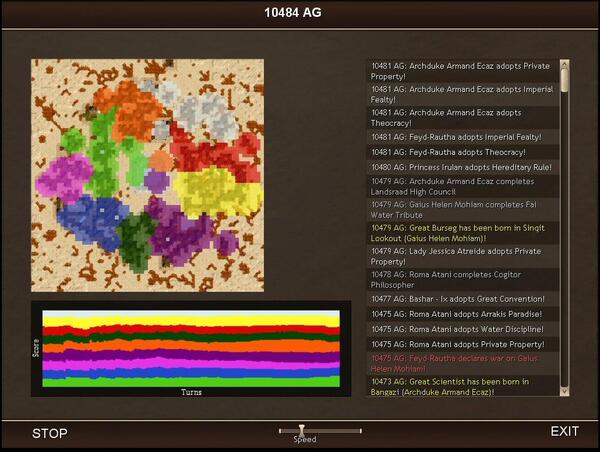The image size is (600, 452).
Task: Click the Speed slider handle
Action: 302,430
